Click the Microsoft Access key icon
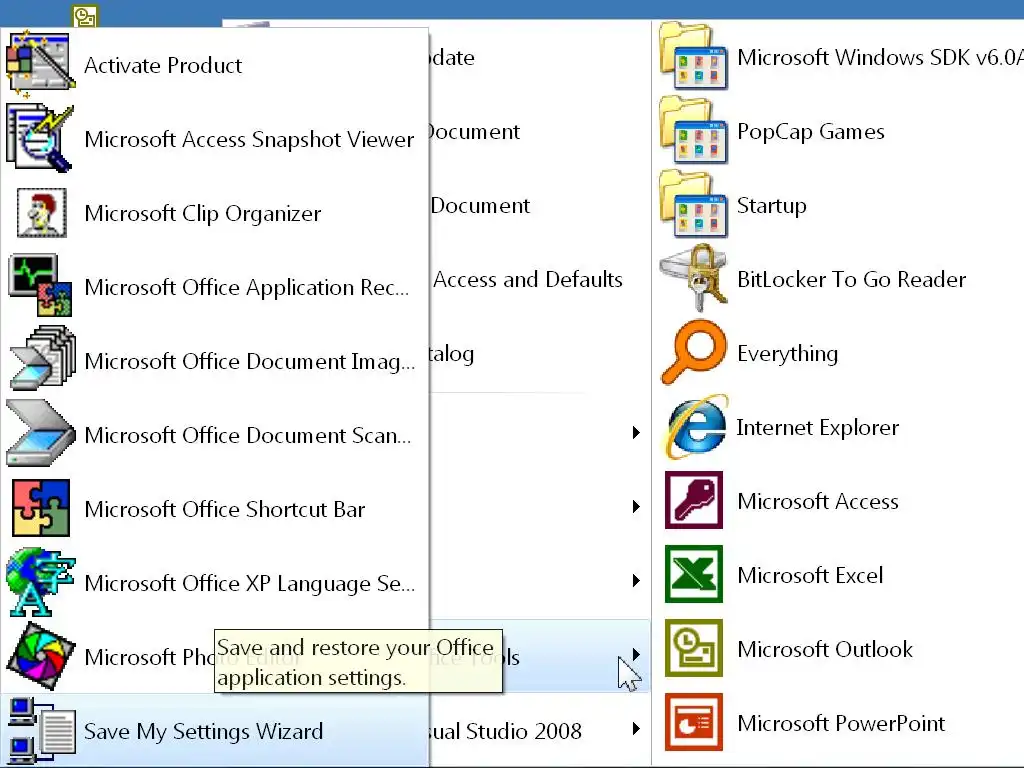 [x=694, y=500]
